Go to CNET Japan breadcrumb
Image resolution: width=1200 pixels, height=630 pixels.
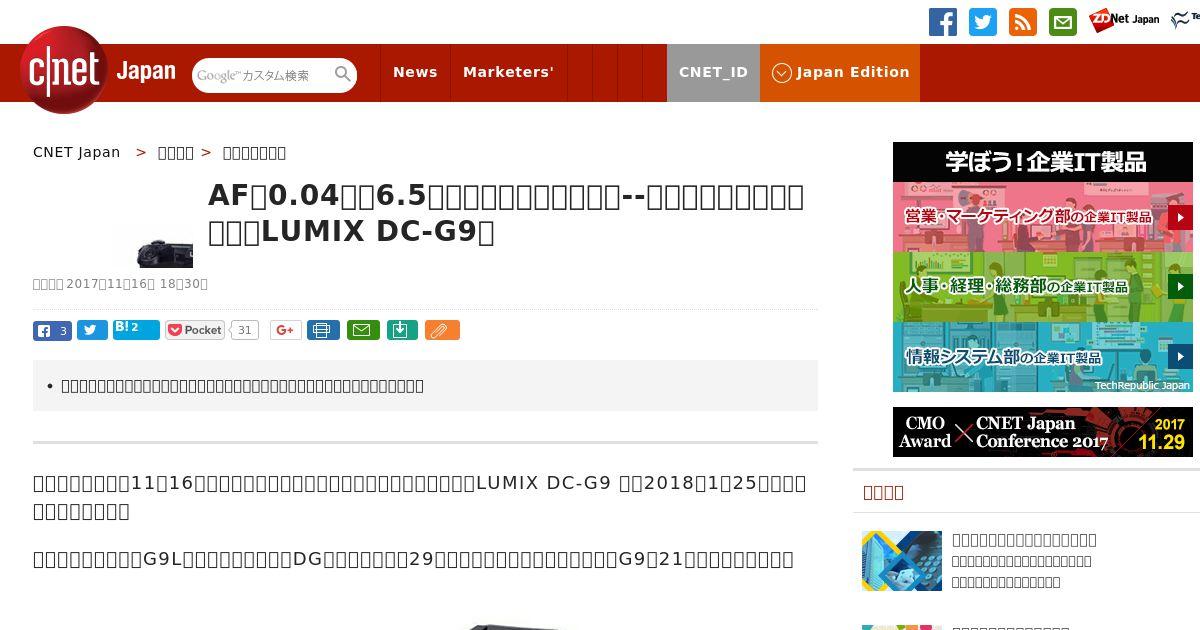77,152
